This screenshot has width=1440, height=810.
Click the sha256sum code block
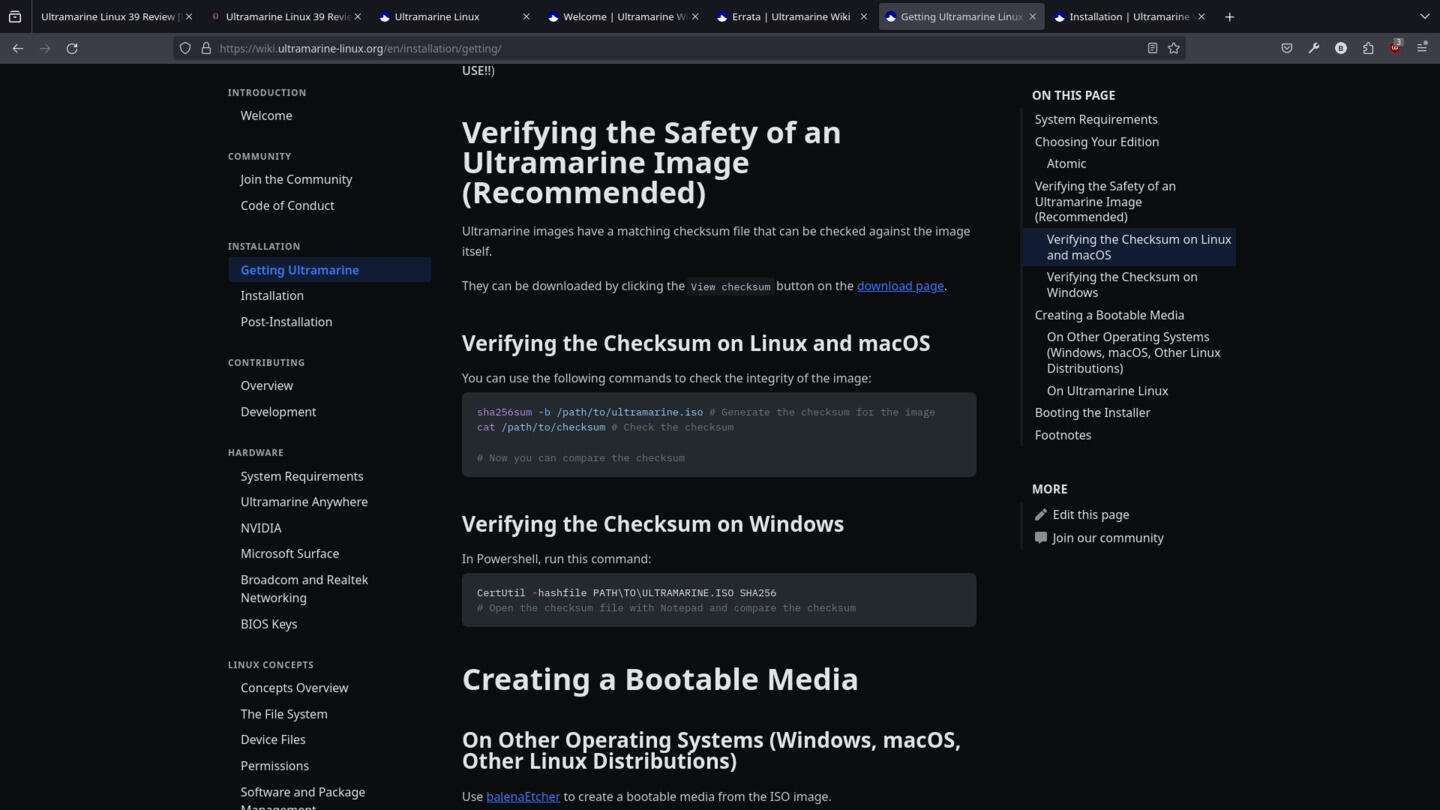(719, 435)
